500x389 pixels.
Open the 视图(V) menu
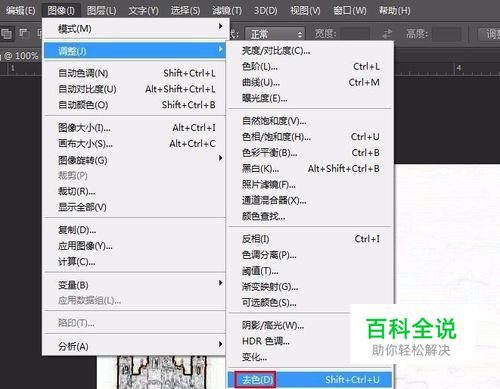[305, 11]
